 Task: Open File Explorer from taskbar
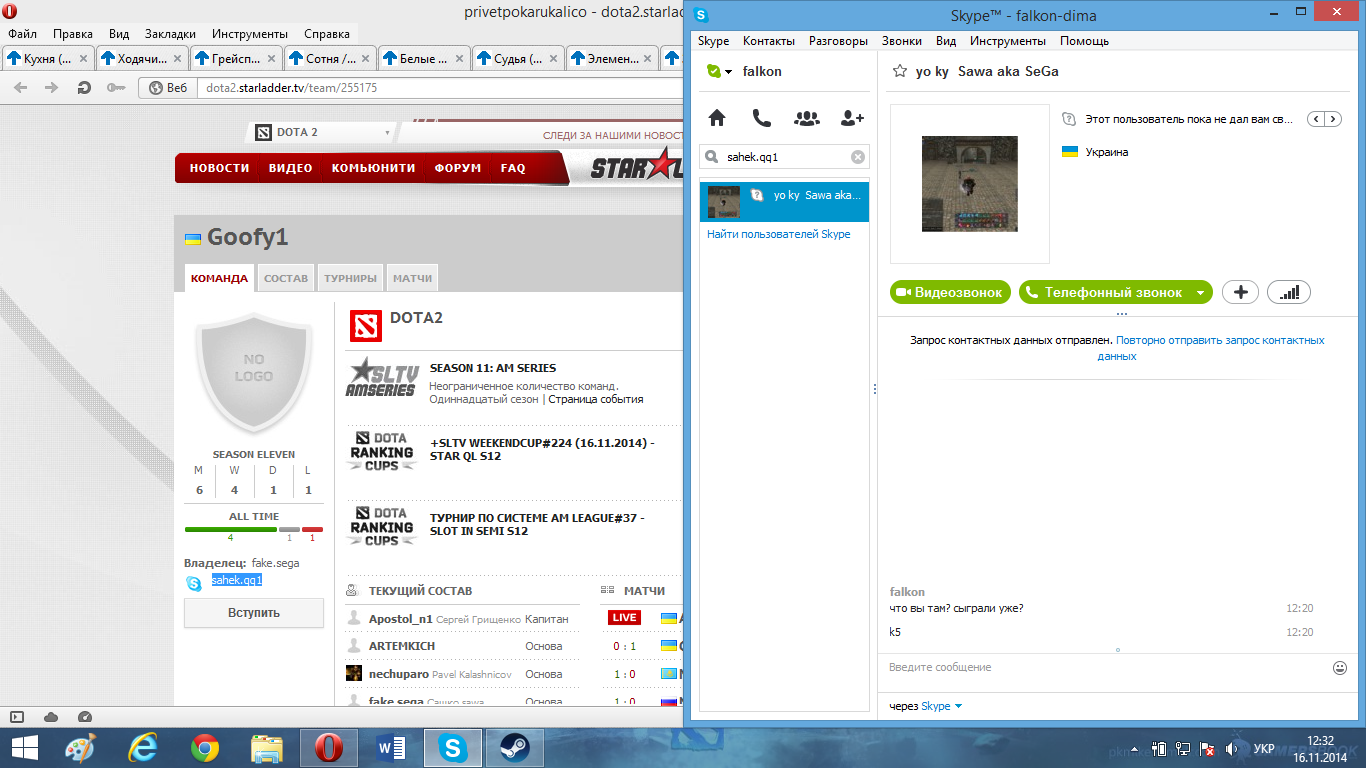pos(267,748)
